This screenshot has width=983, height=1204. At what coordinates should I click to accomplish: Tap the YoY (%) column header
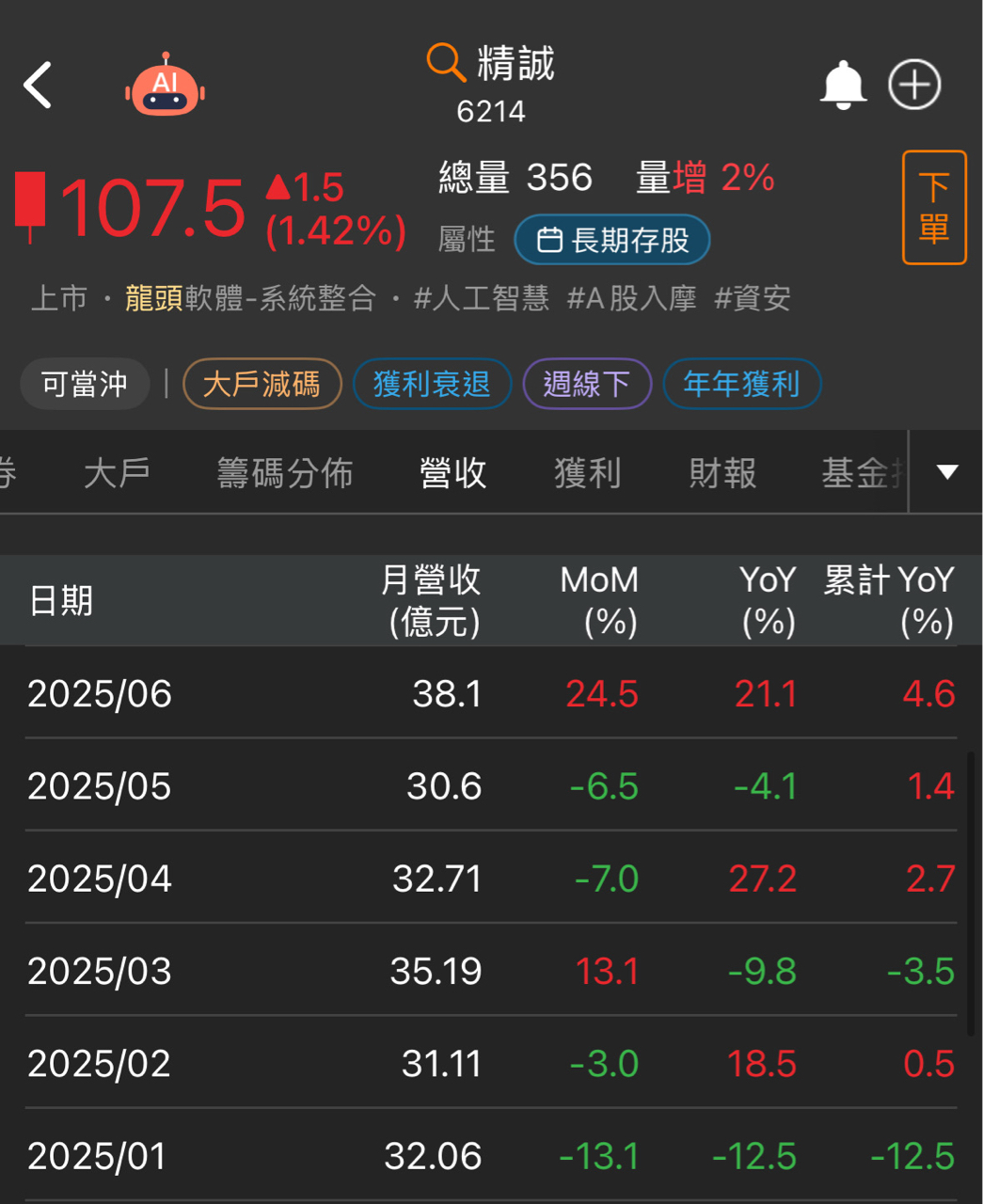769,600
